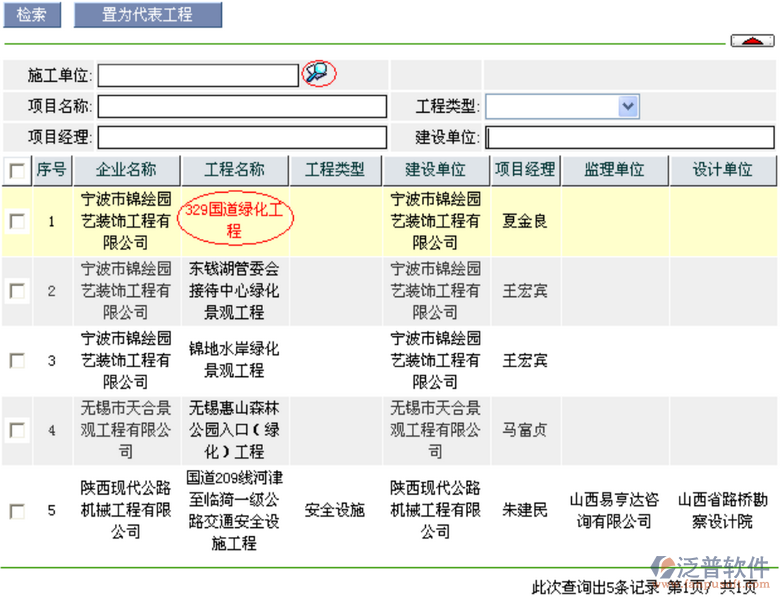Click project manager 王宏宾 in row 3
Image resolution: width=780 pixels, height=600 pixels.
click(525, 361)
